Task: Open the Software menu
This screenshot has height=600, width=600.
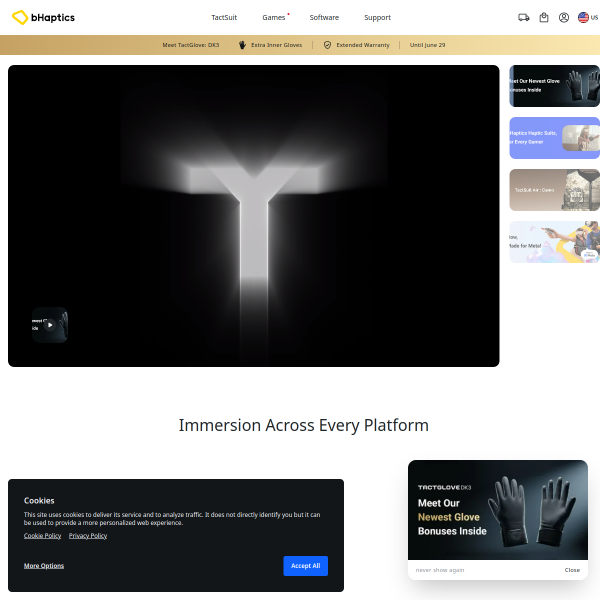Action: [x=324, y=18]
